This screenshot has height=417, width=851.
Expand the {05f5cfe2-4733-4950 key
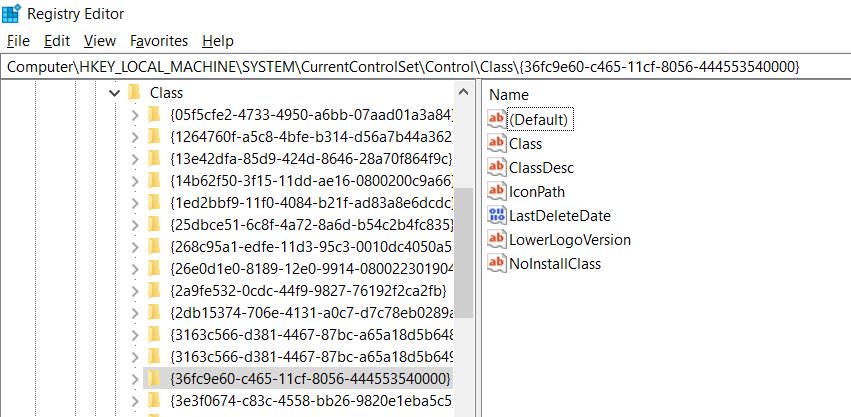pyautogui.click(x=135, y=115)
